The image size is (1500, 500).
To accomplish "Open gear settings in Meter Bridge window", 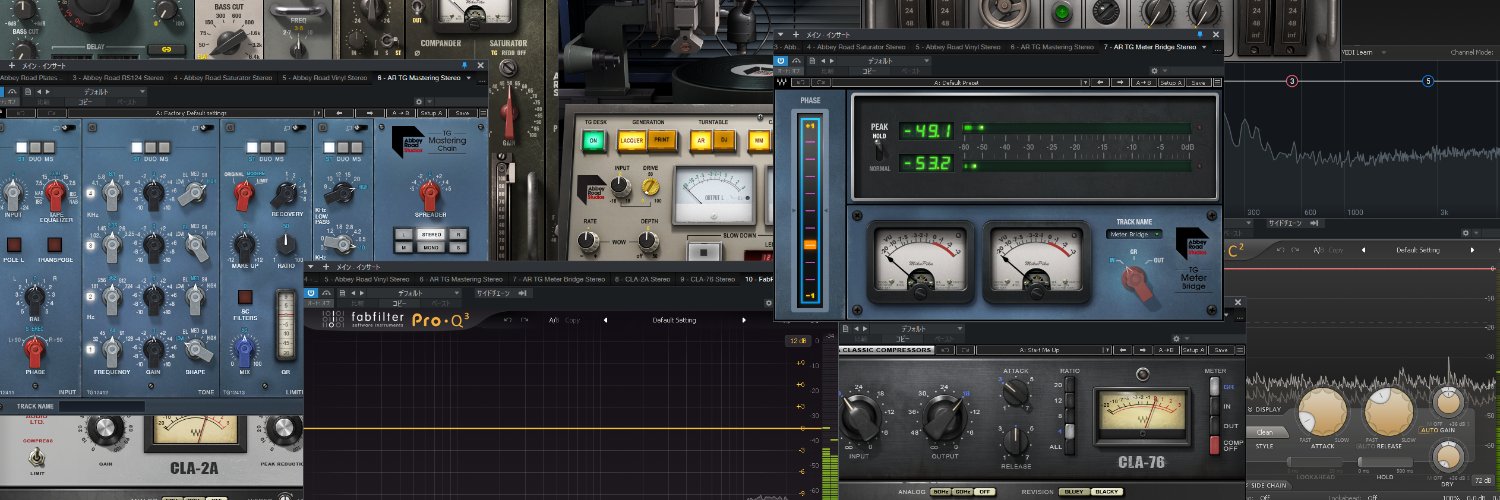I will (1154, 71).
